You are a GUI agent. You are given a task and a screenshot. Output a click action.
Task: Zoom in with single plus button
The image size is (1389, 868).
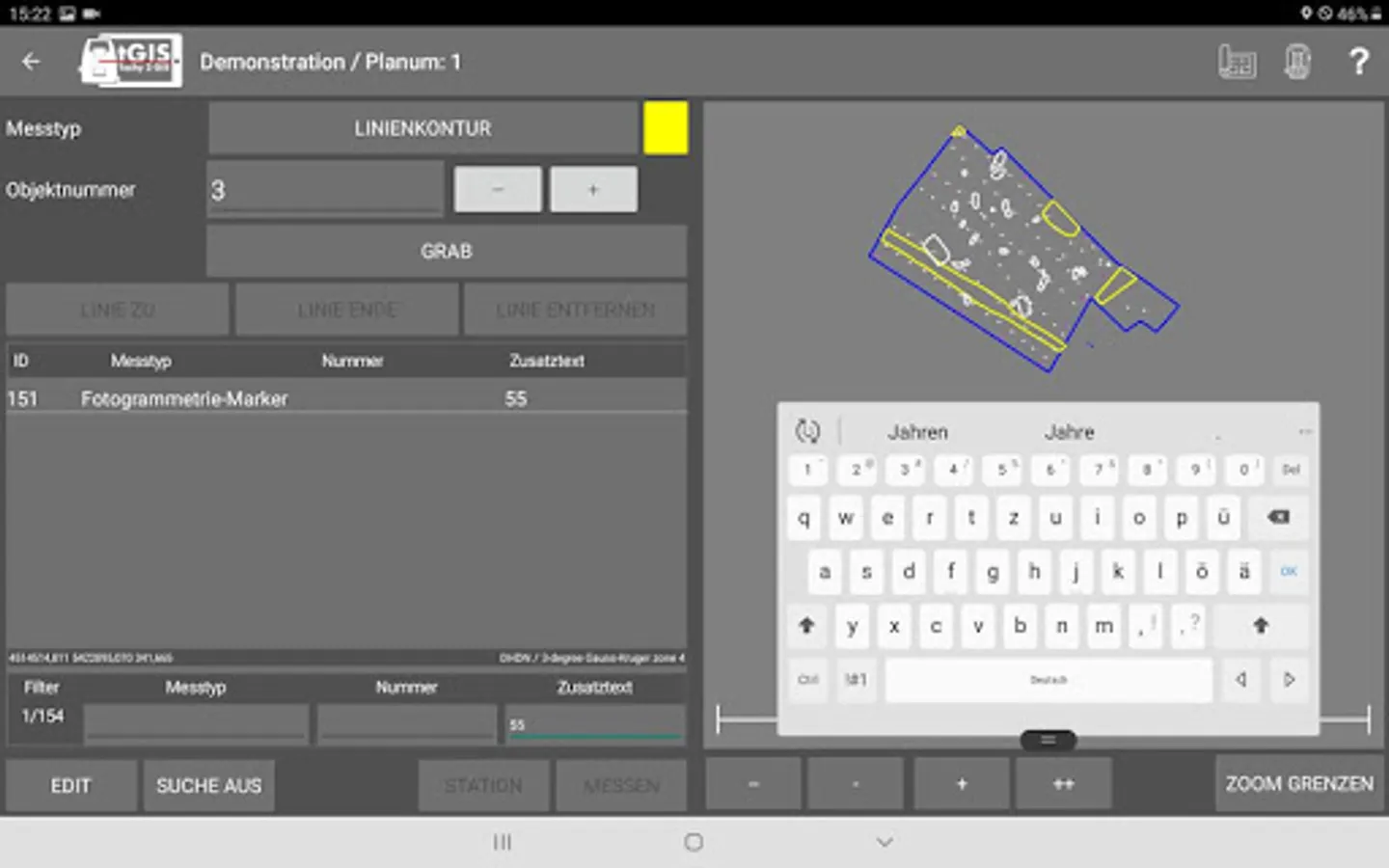click(x=962, y=783)
